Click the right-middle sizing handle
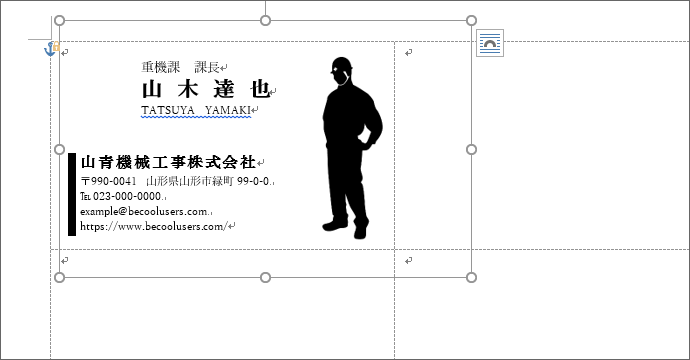Viewport: 690px width, 360px height. pyautogui.click(x=471, y=149)
